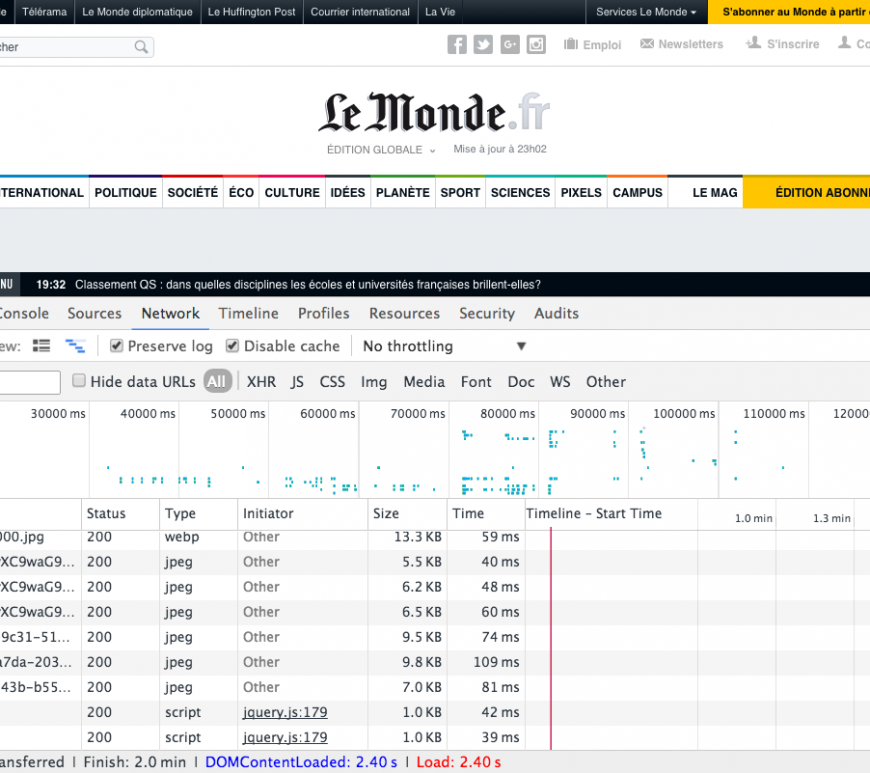Screen dimensions: 870x773
Task: Sort requests by Status column
Action: (120, 514)
